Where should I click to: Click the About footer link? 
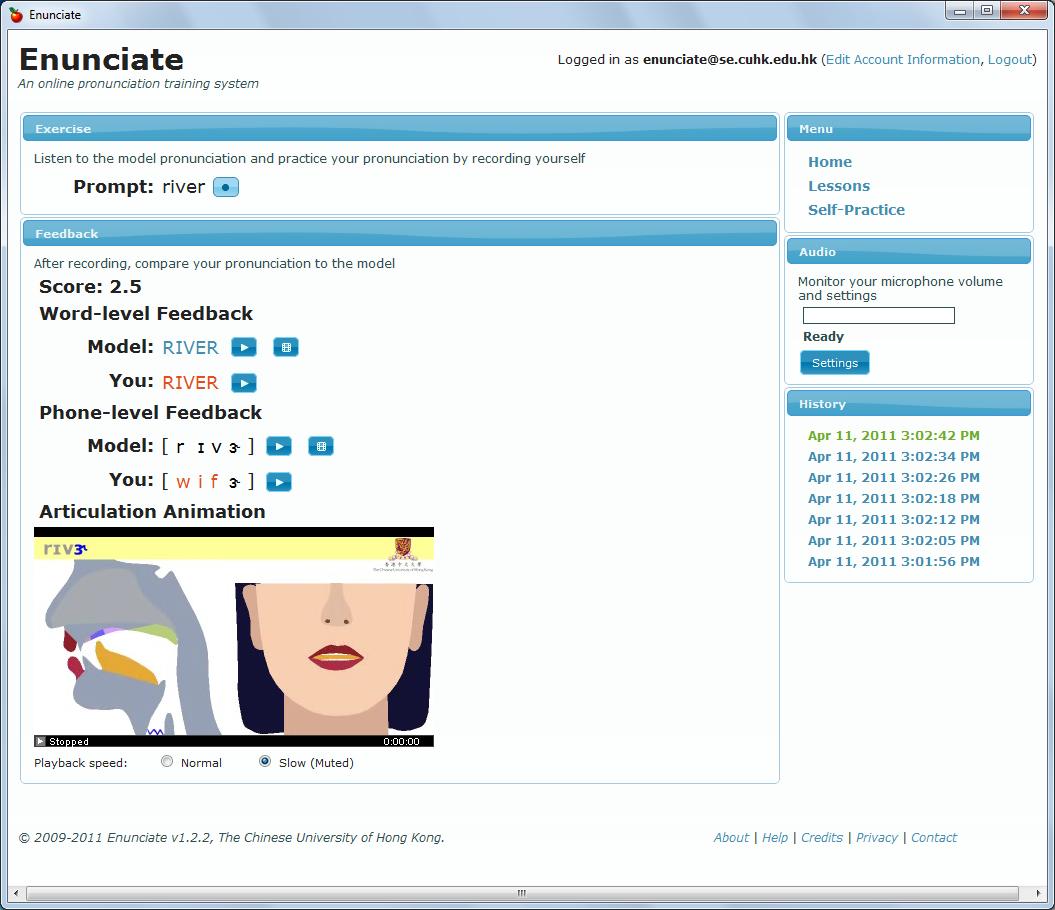tap(731, 838)
